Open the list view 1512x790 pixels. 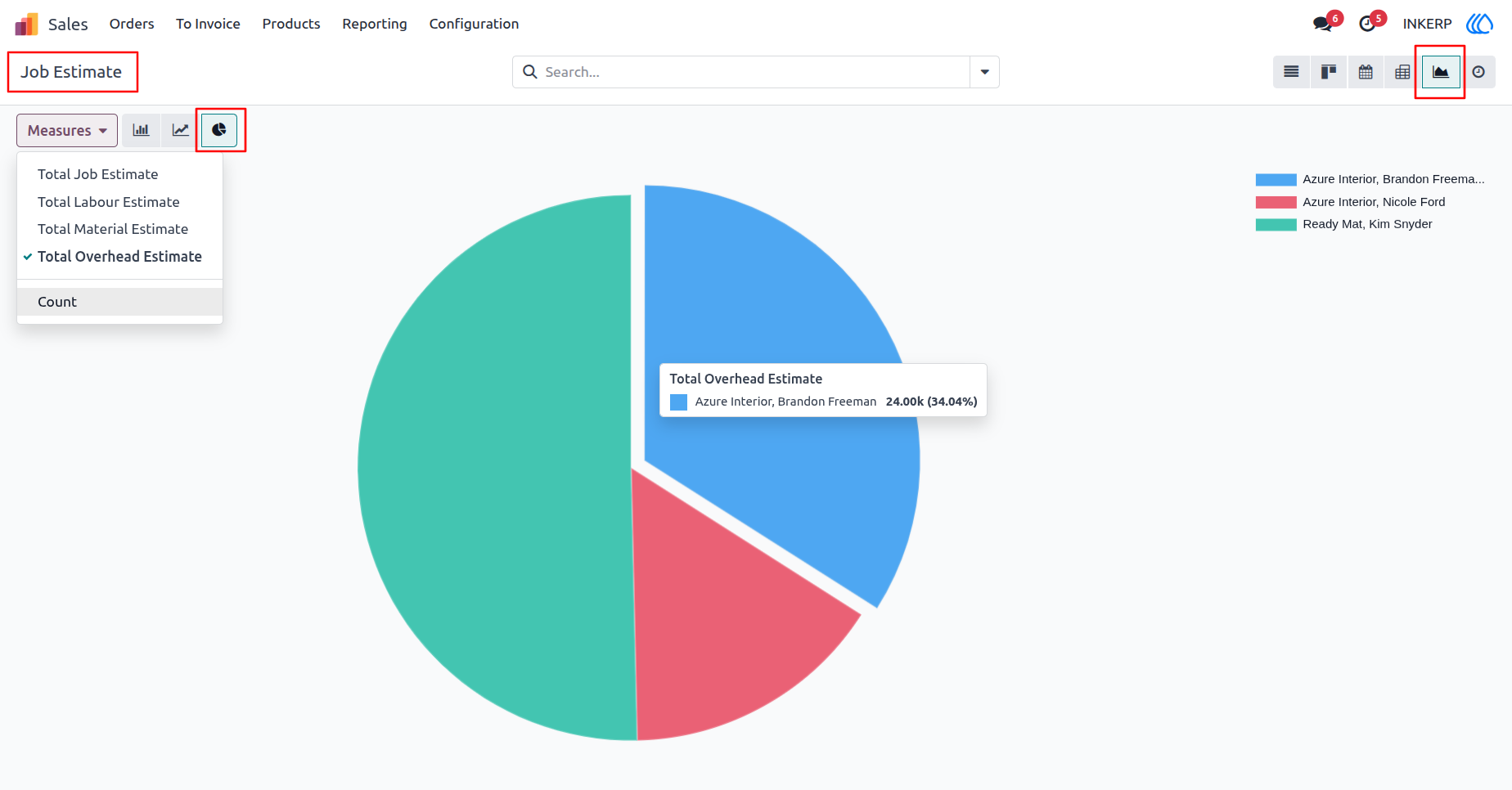[x=1291, y=72]
